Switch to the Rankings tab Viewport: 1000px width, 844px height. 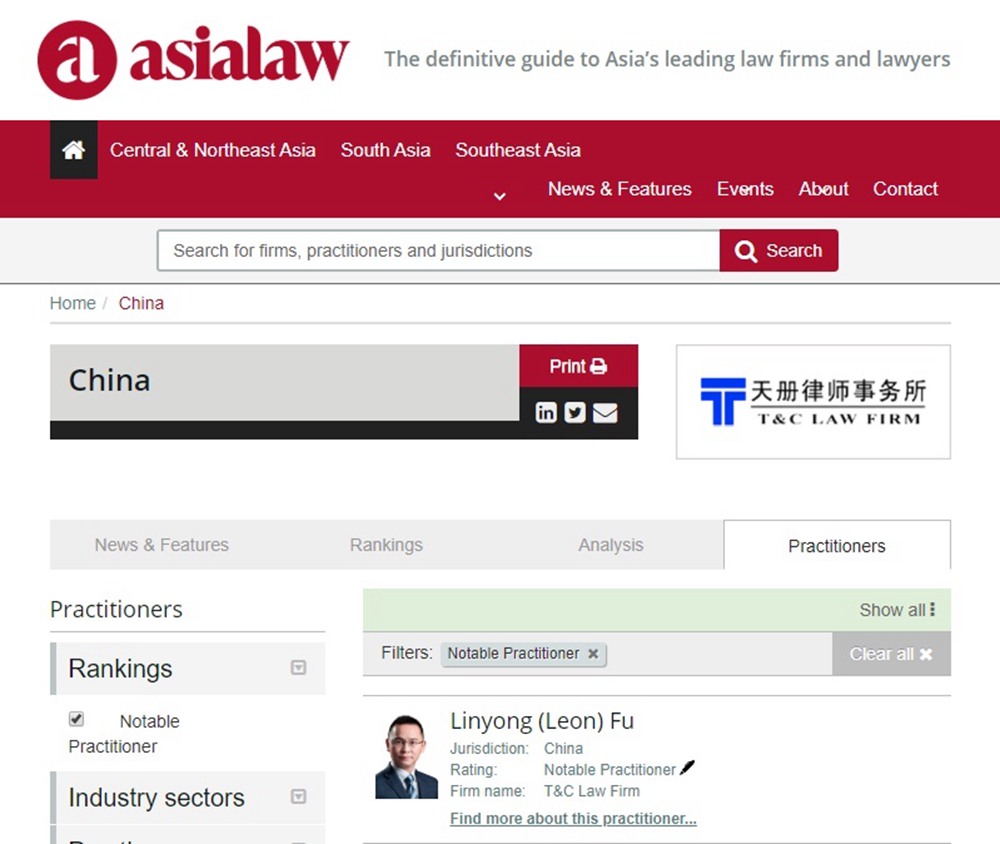[386, 545]
